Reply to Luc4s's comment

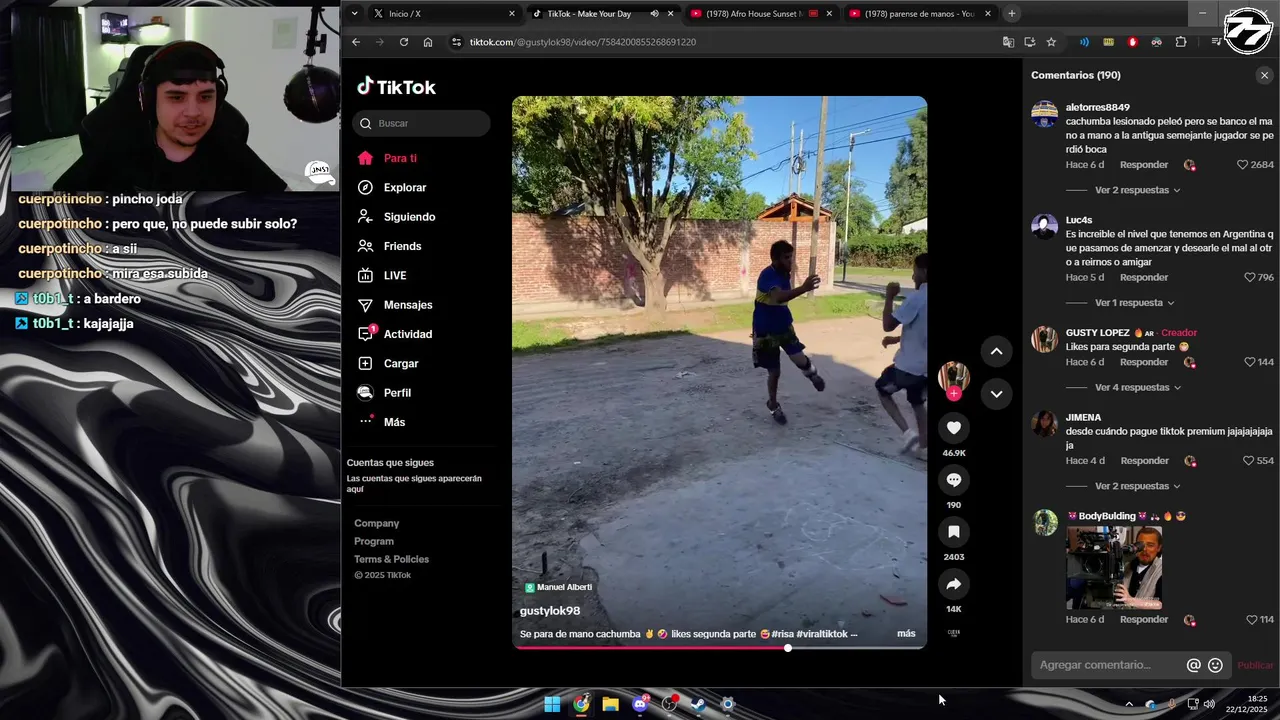(x=1144, y=277)
